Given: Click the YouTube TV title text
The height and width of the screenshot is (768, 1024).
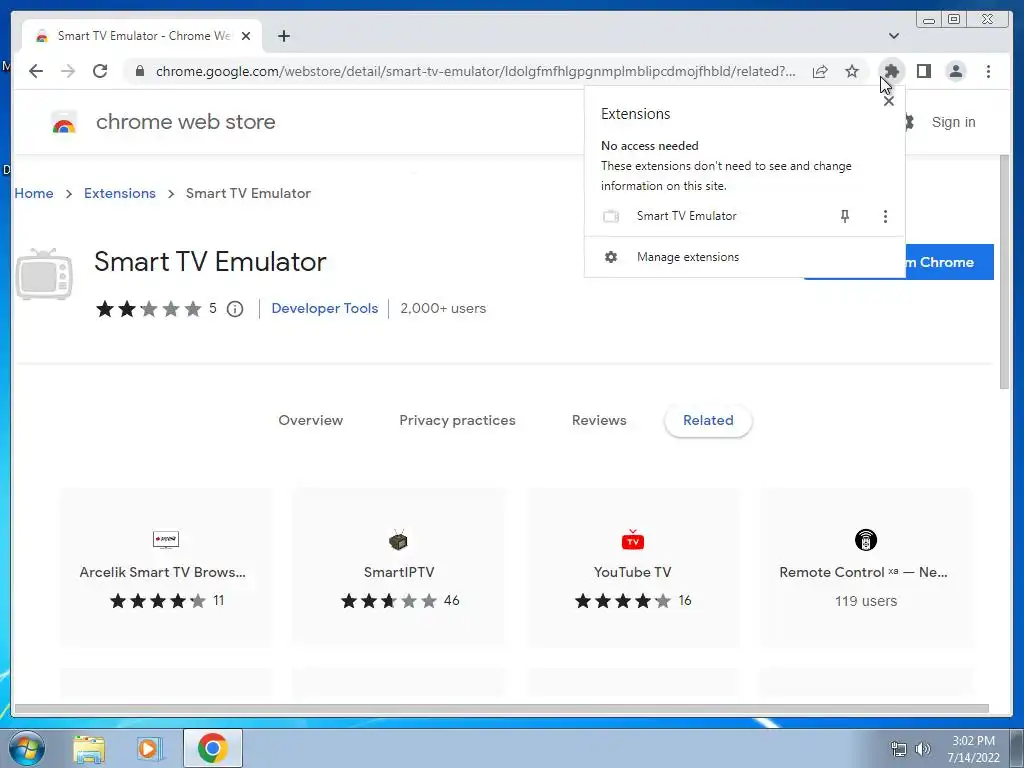Looking at the screenshot, I should 632,572.
